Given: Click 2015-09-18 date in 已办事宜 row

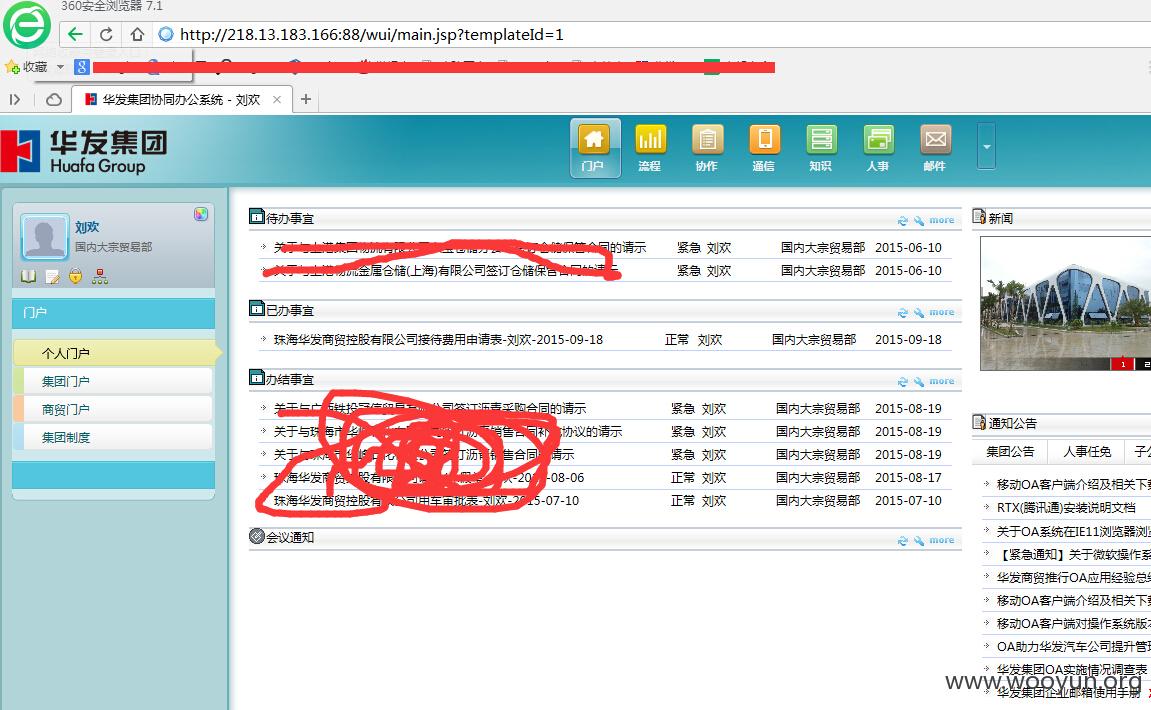Looking at the screenshot, I should 908,340.
